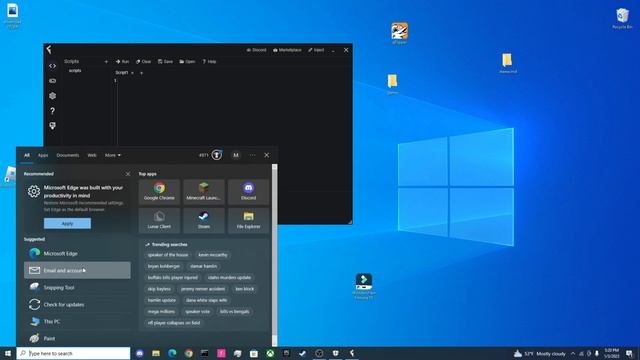Click 'idaho murders update' trending search
The image size is (640, 360).
click(229, 278)
